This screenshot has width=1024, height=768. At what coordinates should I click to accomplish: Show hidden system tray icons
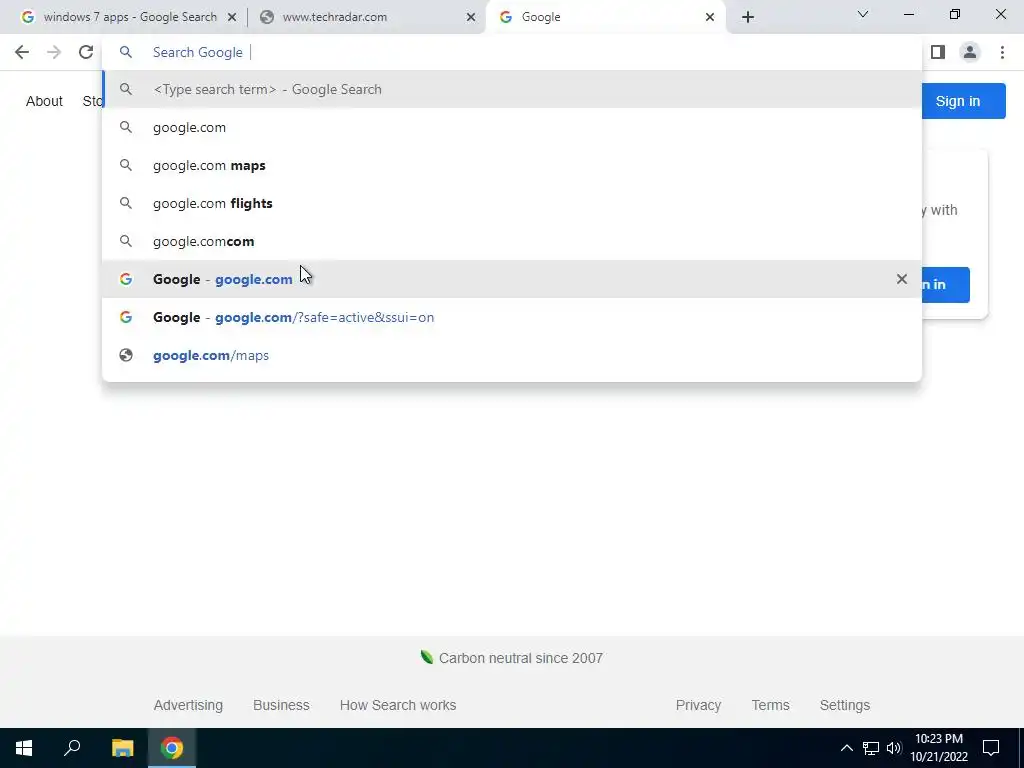point(846,748)
